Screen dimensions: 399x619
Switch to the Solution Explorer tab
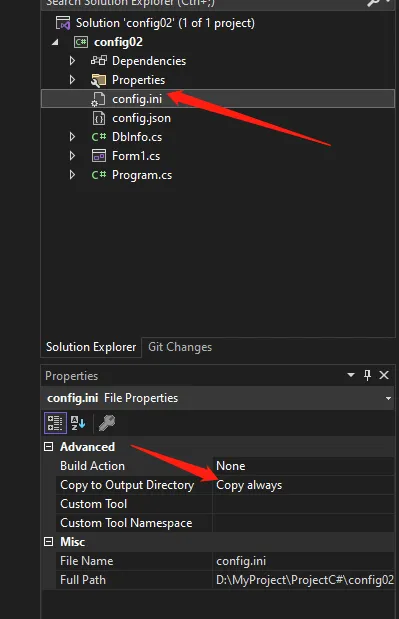(91, 347)
